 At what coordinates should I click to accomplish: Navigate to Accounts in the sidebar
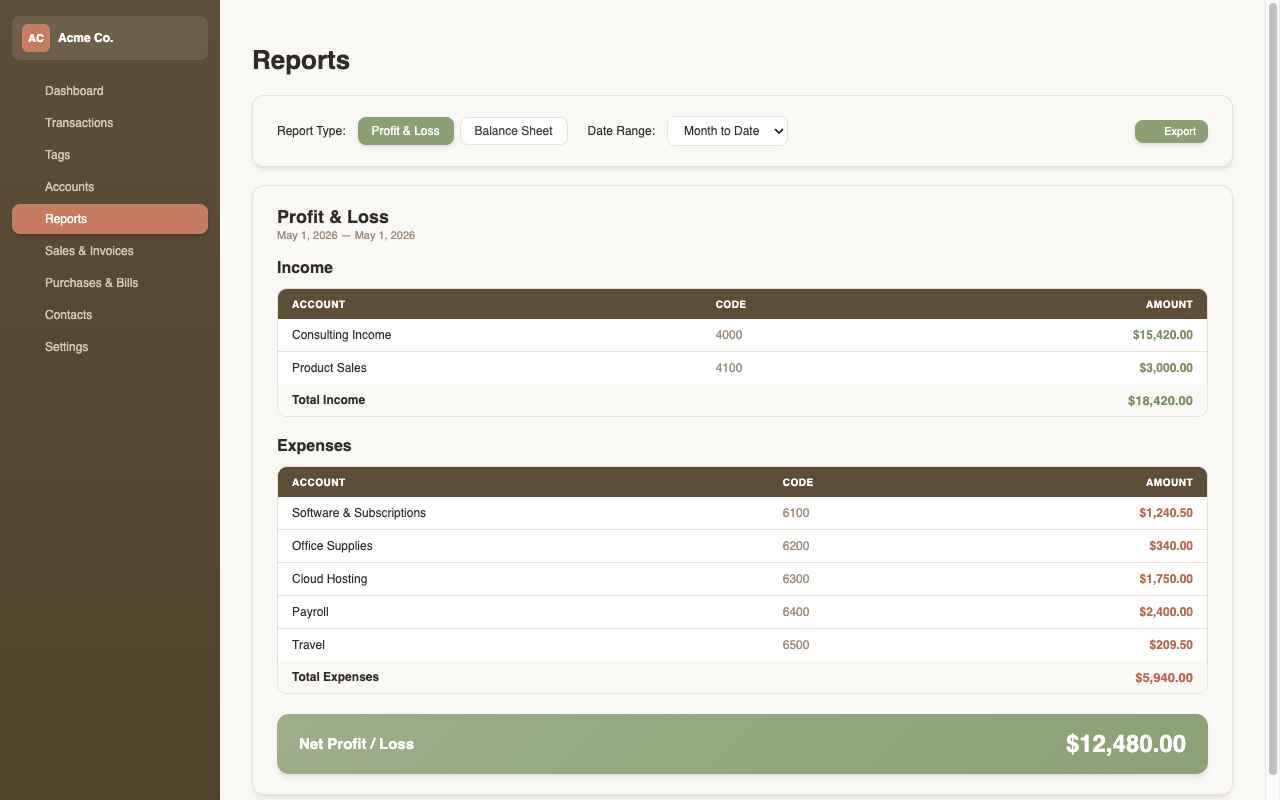(x=110, y=187)
